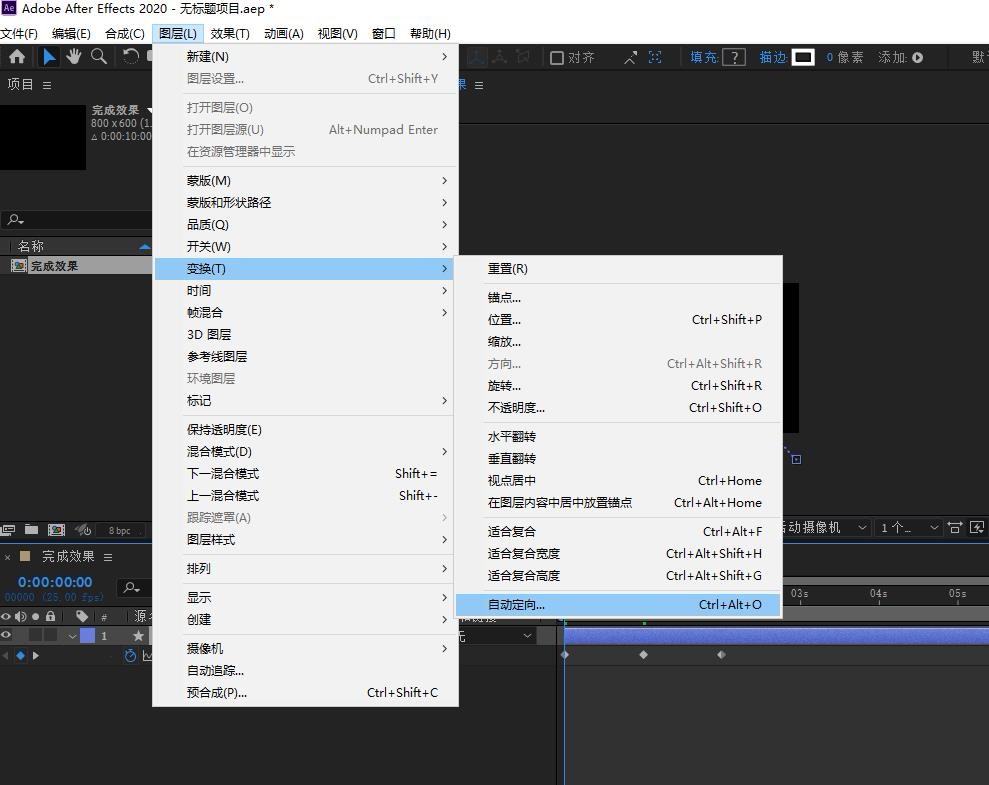The width and height of the screenshot is (989, 785).
Task: Open the 完成效果 timeline panel menu
Action: tap(108, 557)
